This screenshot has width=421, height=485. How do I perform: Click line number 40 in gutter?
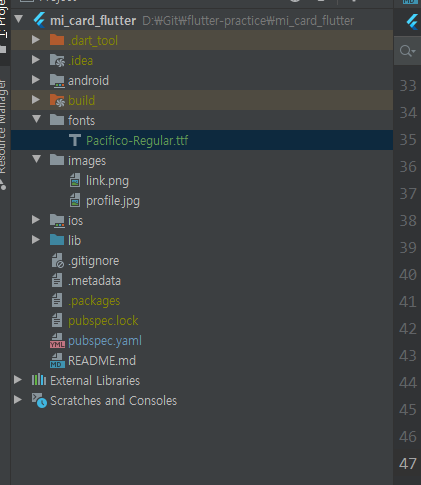click(x=408, y=274)
